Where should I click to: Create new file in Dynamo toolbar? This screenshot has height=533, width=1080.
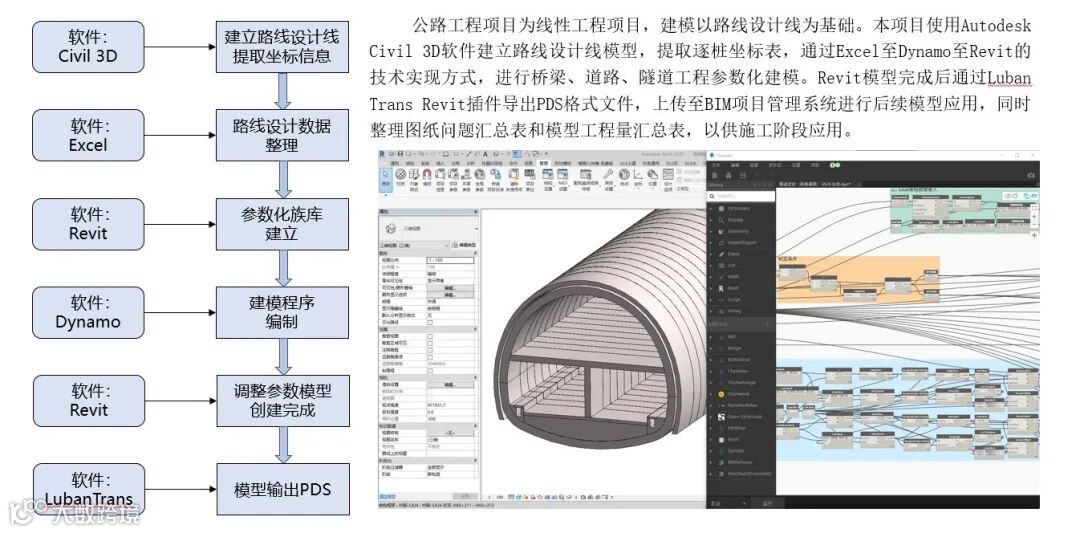tap(714, 175)
